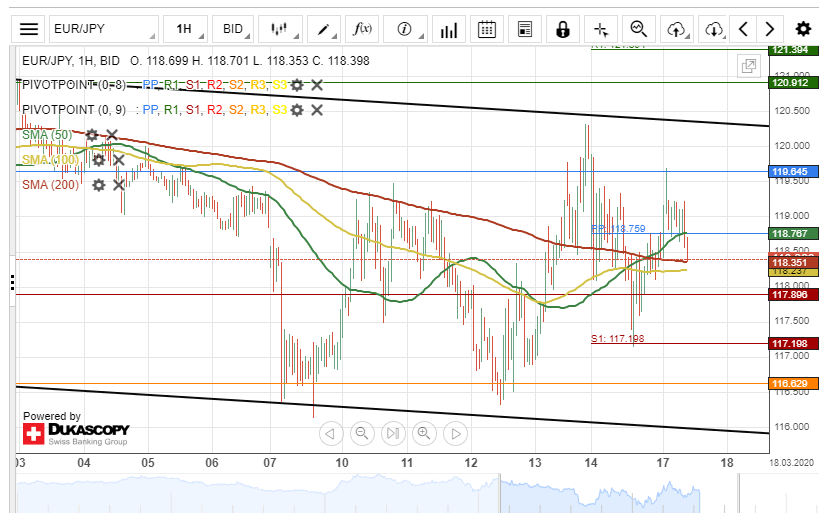Screen dimensions: 829x521
Task: Open the candlestick chart type selector
Action: (280, 29)
